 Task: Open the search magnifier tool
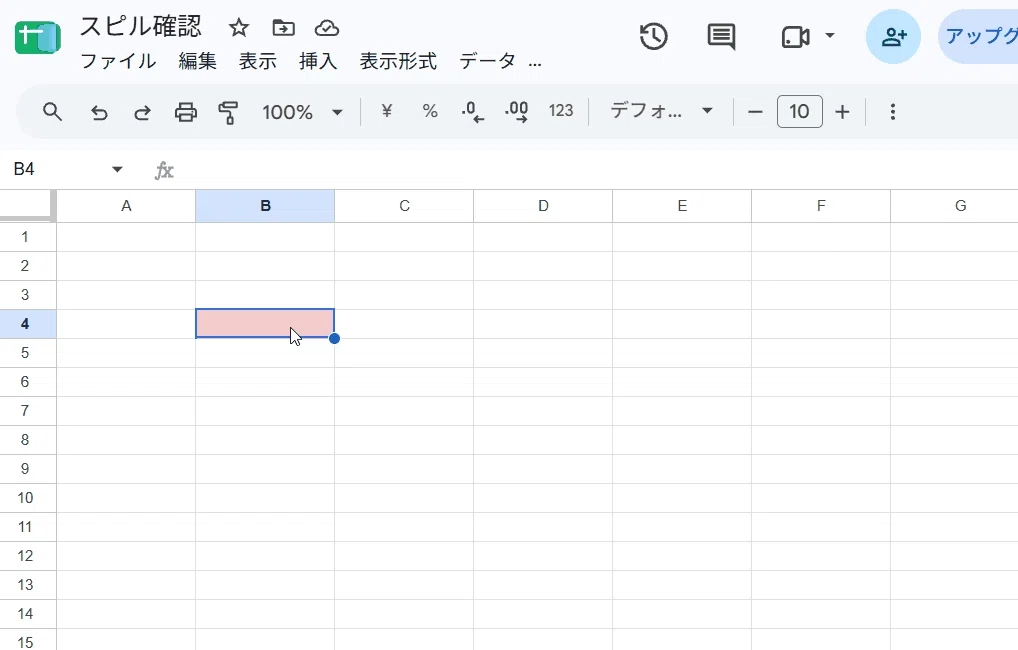(53, 112)
